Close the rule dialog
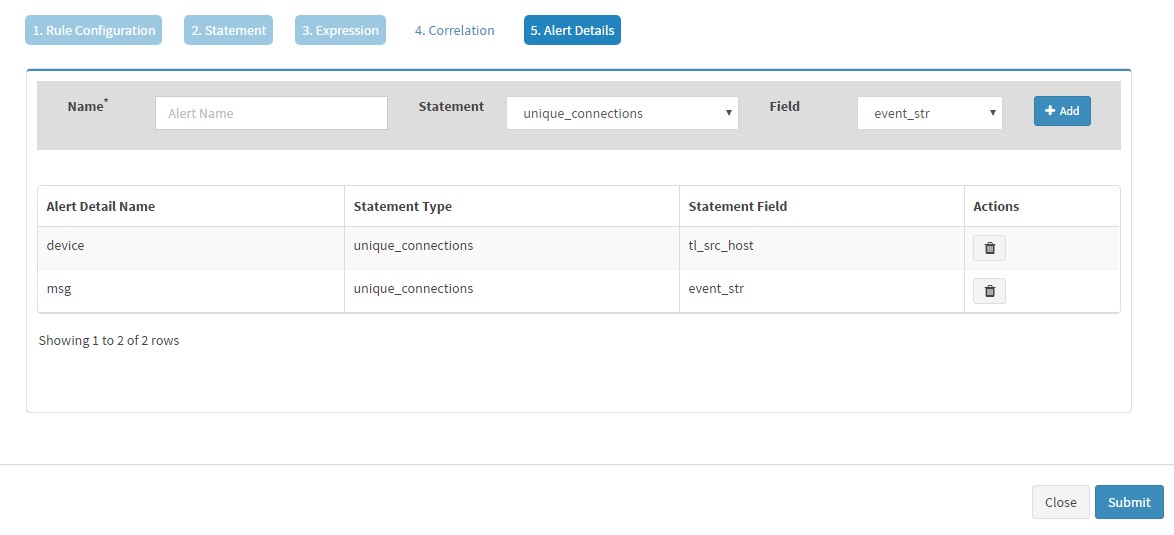Image resolution: width=1174 pixels, height=535 pixels. [x=1060, y=502]
